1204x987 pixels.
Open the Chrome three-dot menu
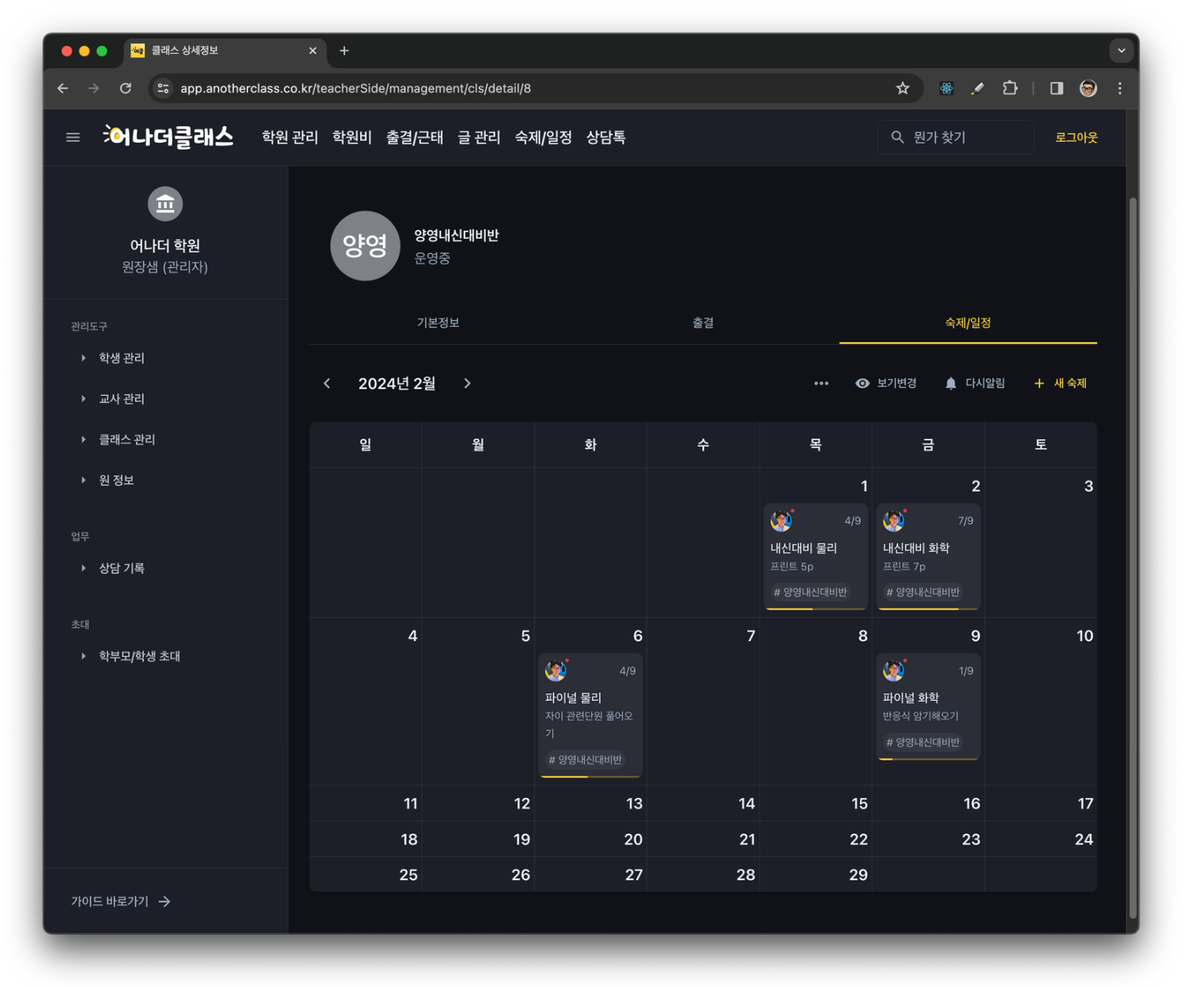click(x=1119, y=88)
